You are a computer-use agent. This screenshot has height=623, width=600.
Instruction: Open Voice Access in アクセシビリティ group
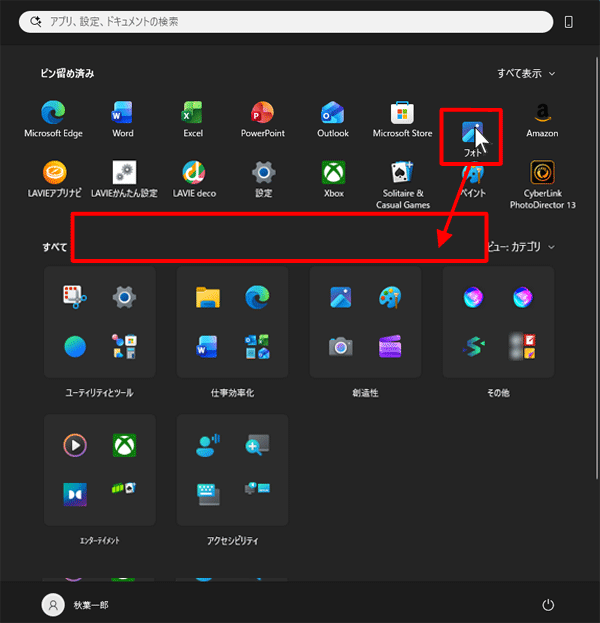pos(208,445)
